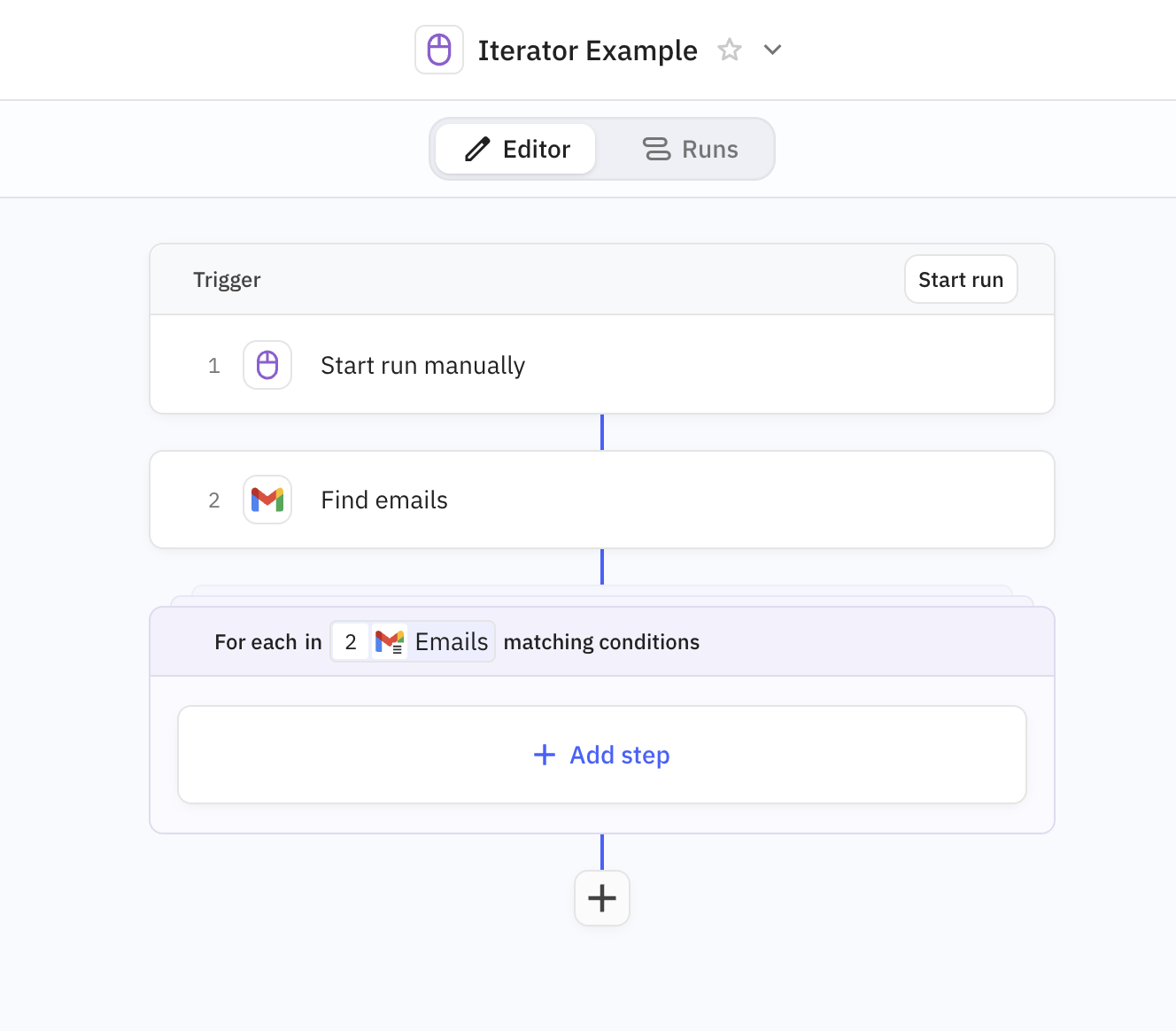This screenshot has height=1031, width=1176.
Task: Click the Gmail icon in step 2
Action: click(x=267, y=500)
